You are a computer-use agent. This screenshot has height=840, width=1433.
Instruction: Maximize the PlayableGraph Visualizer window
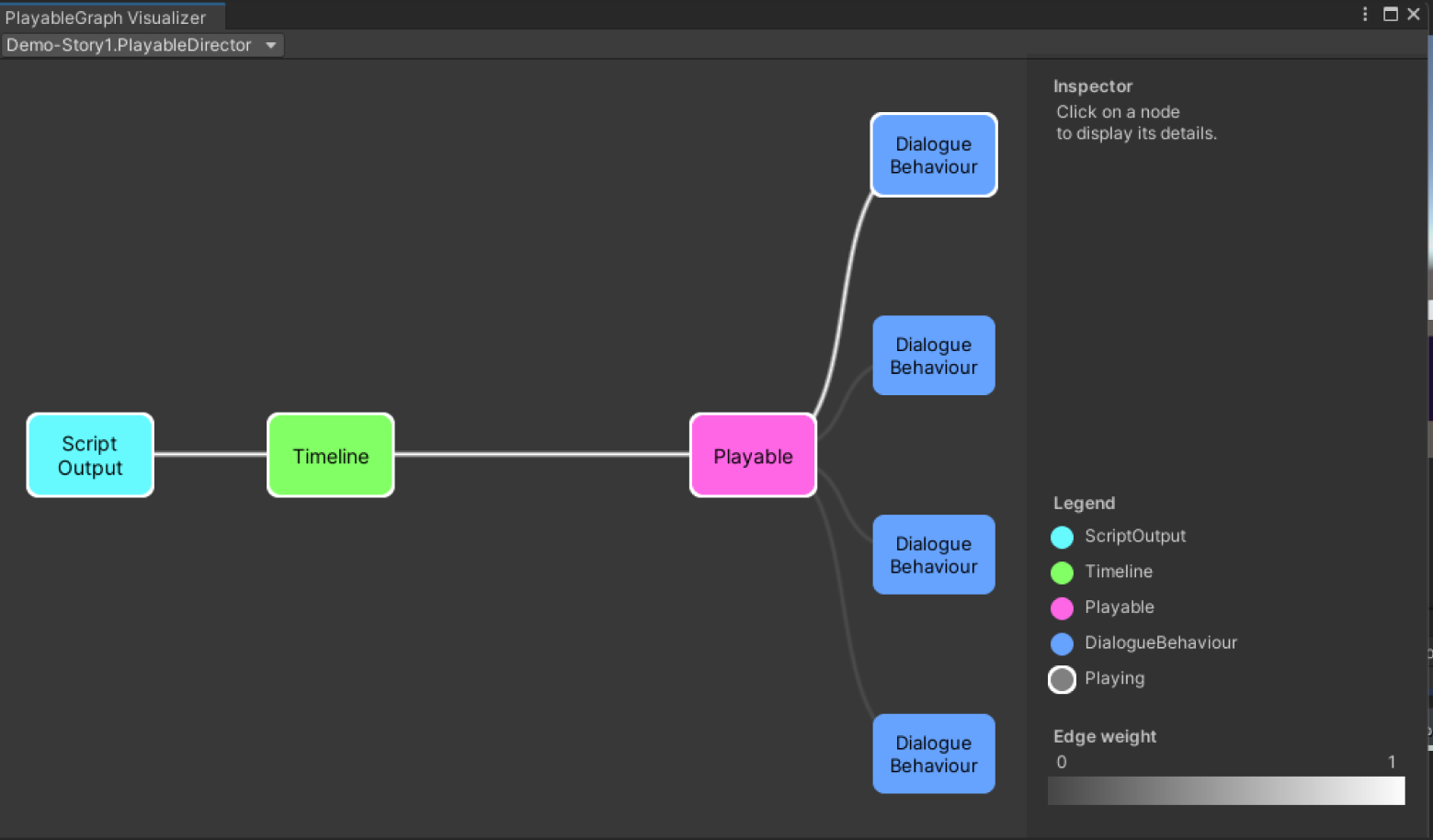pos(1390,14)
